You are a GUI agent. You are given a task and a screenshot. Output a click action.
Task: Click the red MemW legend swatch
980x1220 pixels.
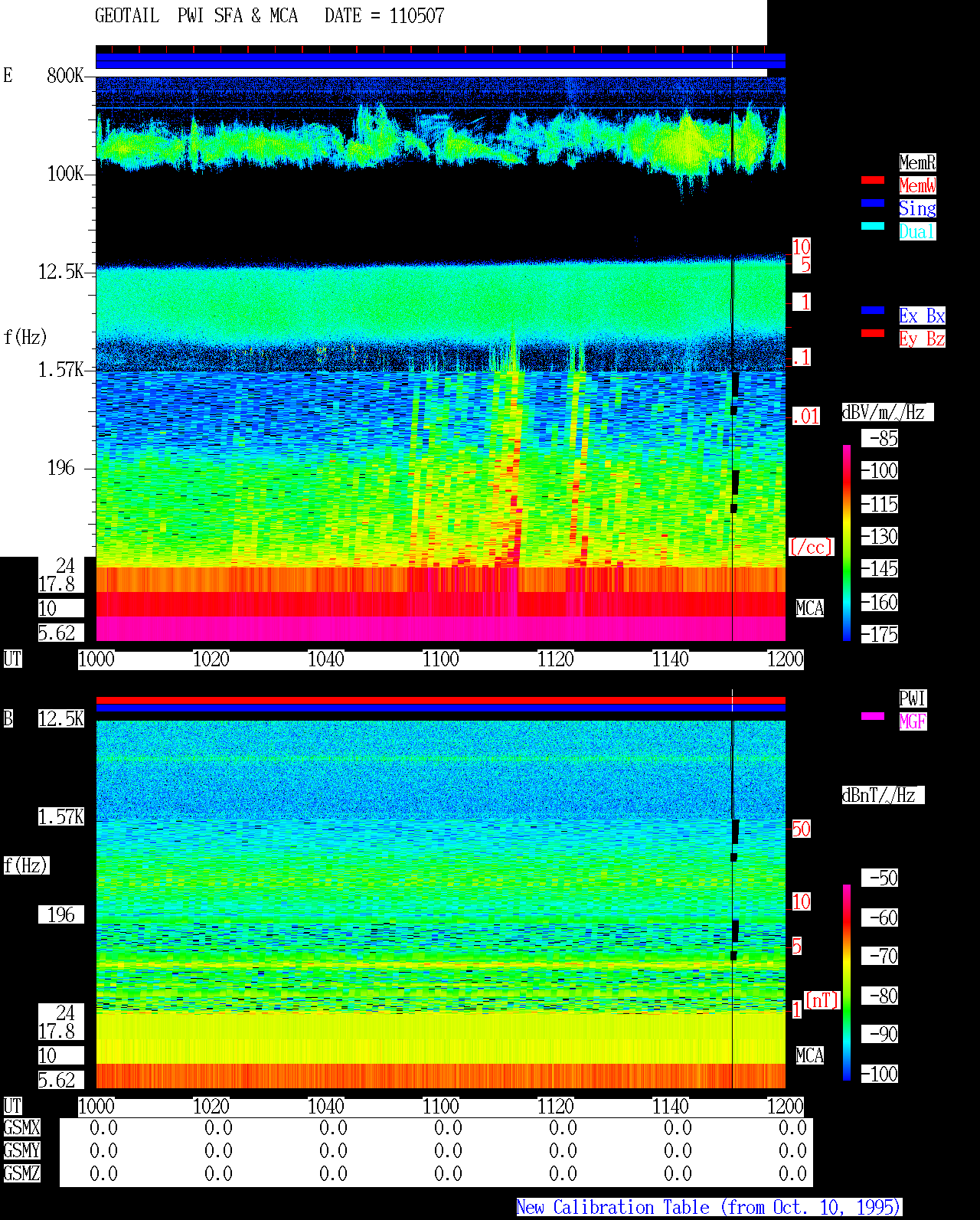(x=873, y=180)
